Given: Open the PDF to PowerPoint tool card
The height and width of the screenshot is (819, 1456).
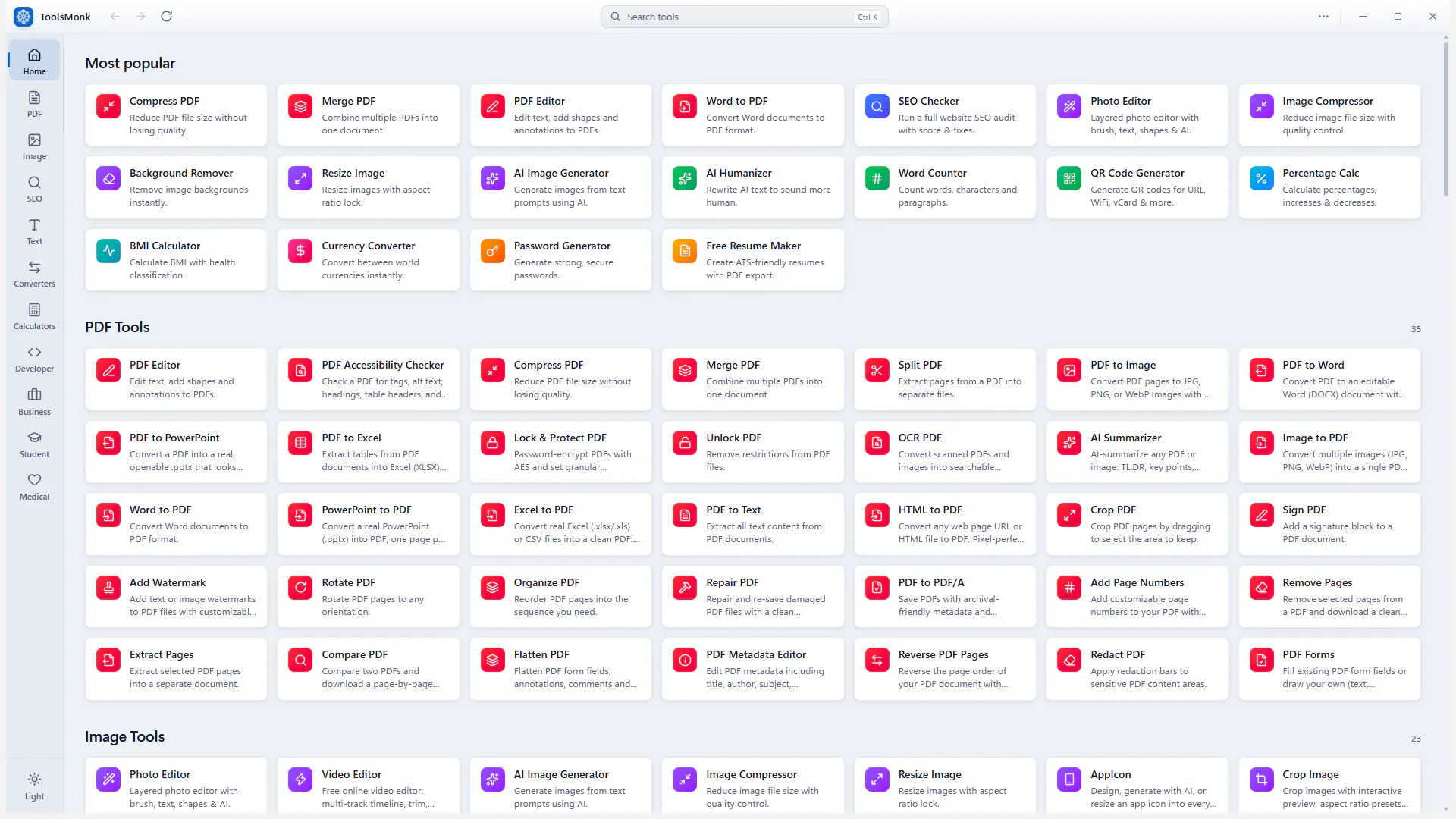Looking at the screenshot, I should tap(176, 452).
